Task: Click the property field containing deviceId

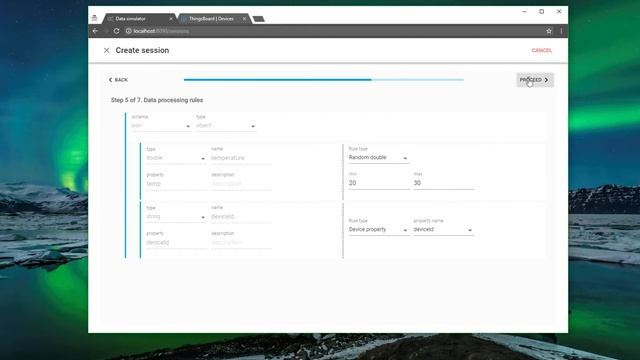Action: coord(176,242)
